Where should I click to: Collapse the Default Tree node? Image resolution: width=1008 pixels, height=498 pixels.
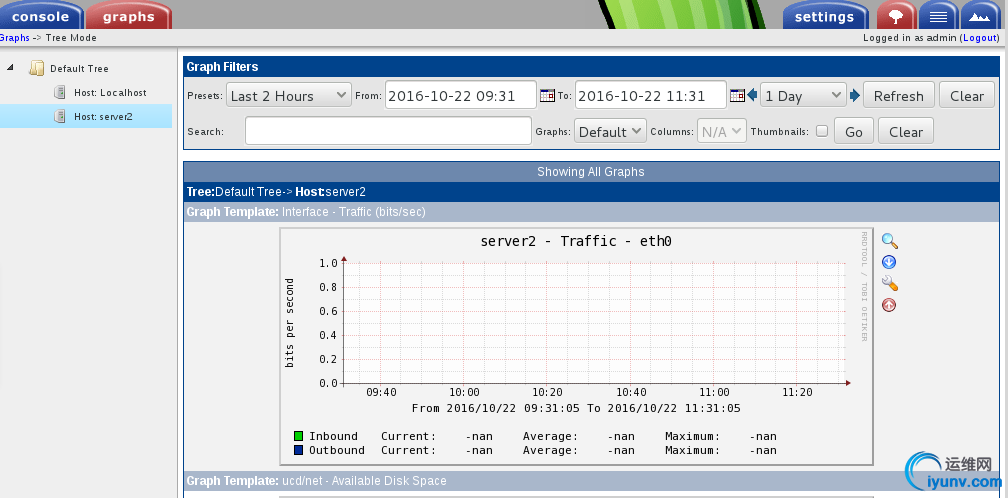(10, 66)
